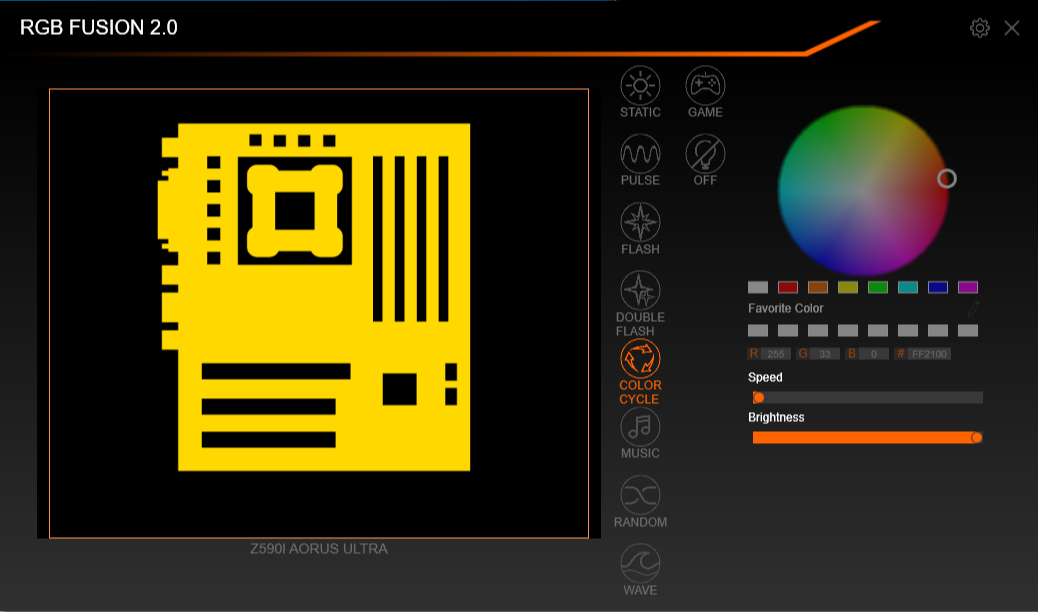Pick the teal preset color swatch
The height and width of the screenshot is (612, 1038).
point(908,287)
